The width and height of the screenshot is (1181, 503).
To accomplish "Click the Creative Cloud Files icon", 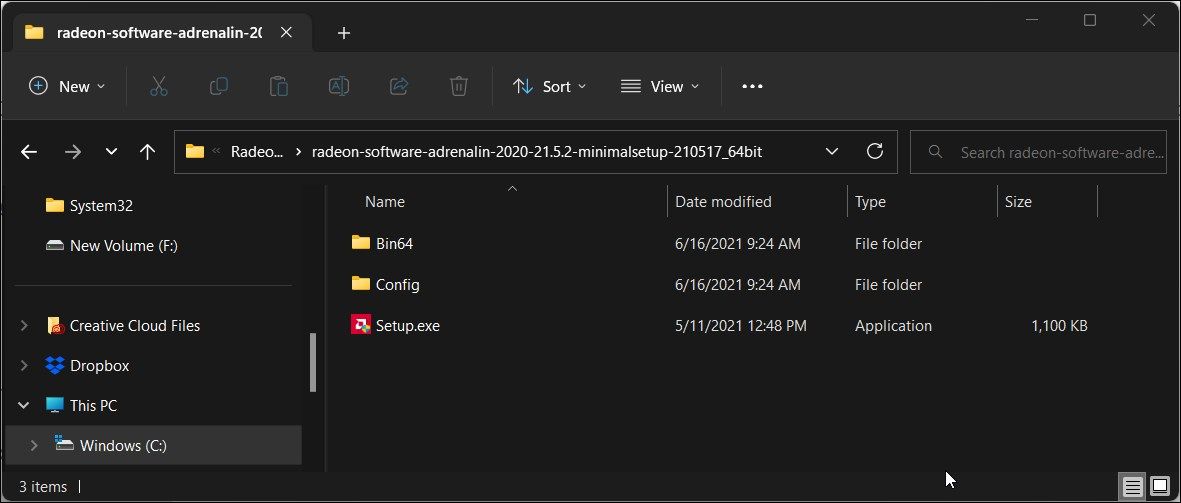I will tap(55, 325).
